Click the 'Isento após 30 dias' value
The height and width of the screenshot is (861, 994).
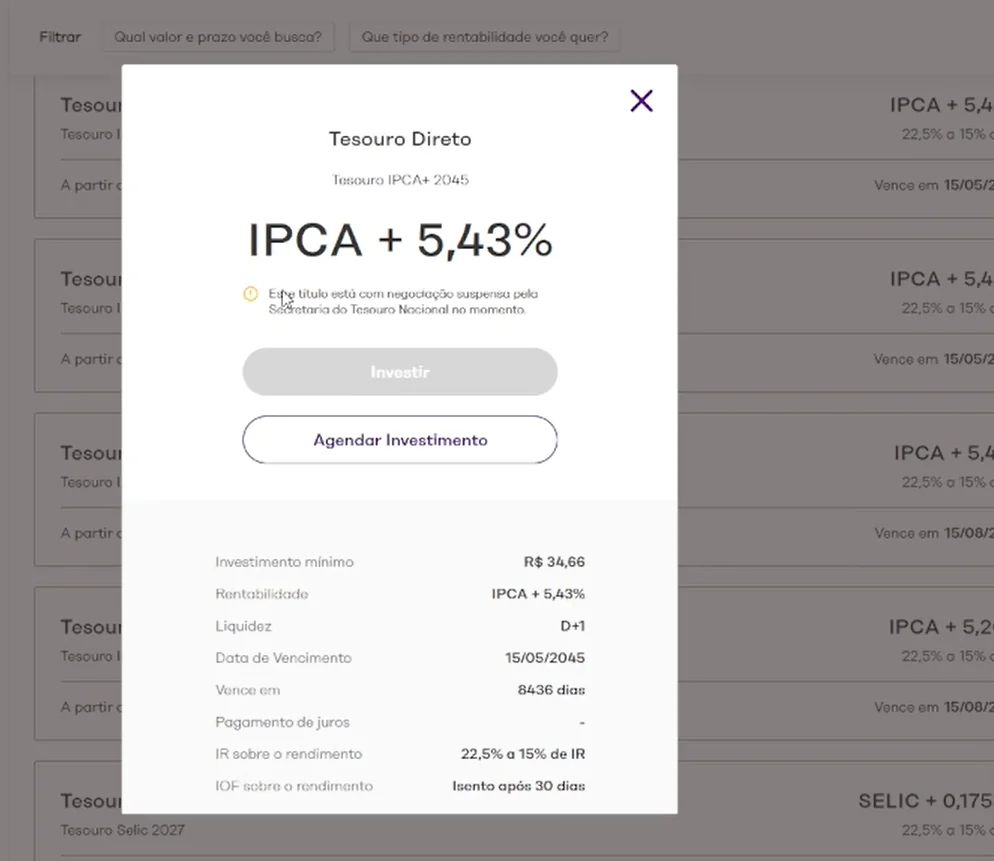(519, 786)
